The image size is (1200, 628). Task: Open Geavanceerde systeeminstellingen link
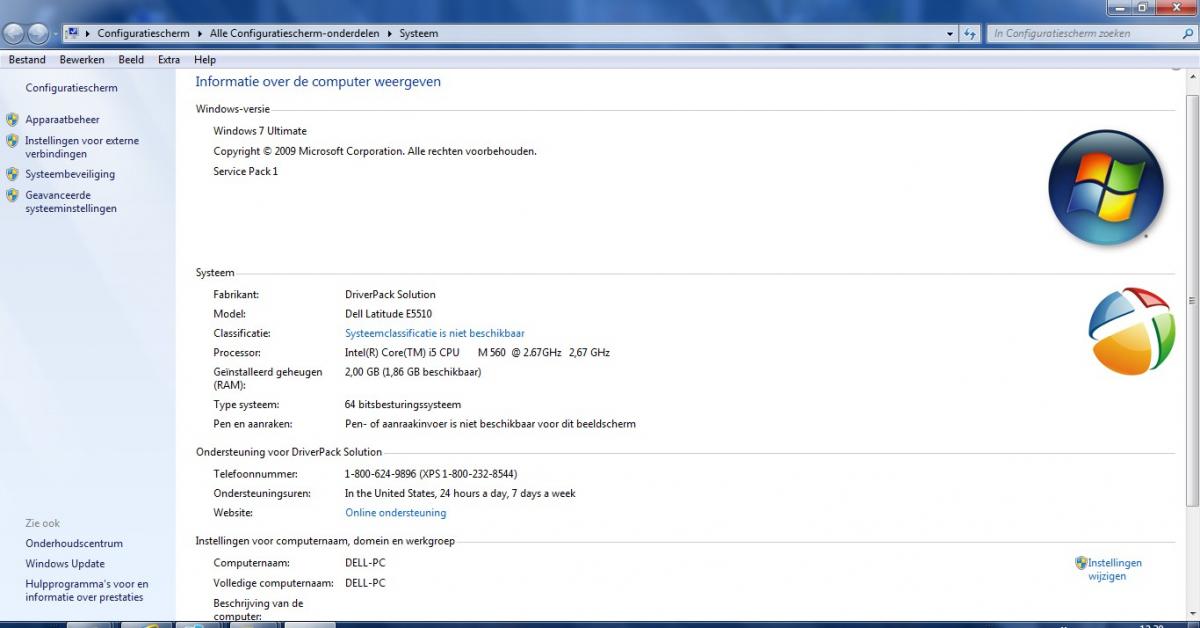(x=71, y=202)
